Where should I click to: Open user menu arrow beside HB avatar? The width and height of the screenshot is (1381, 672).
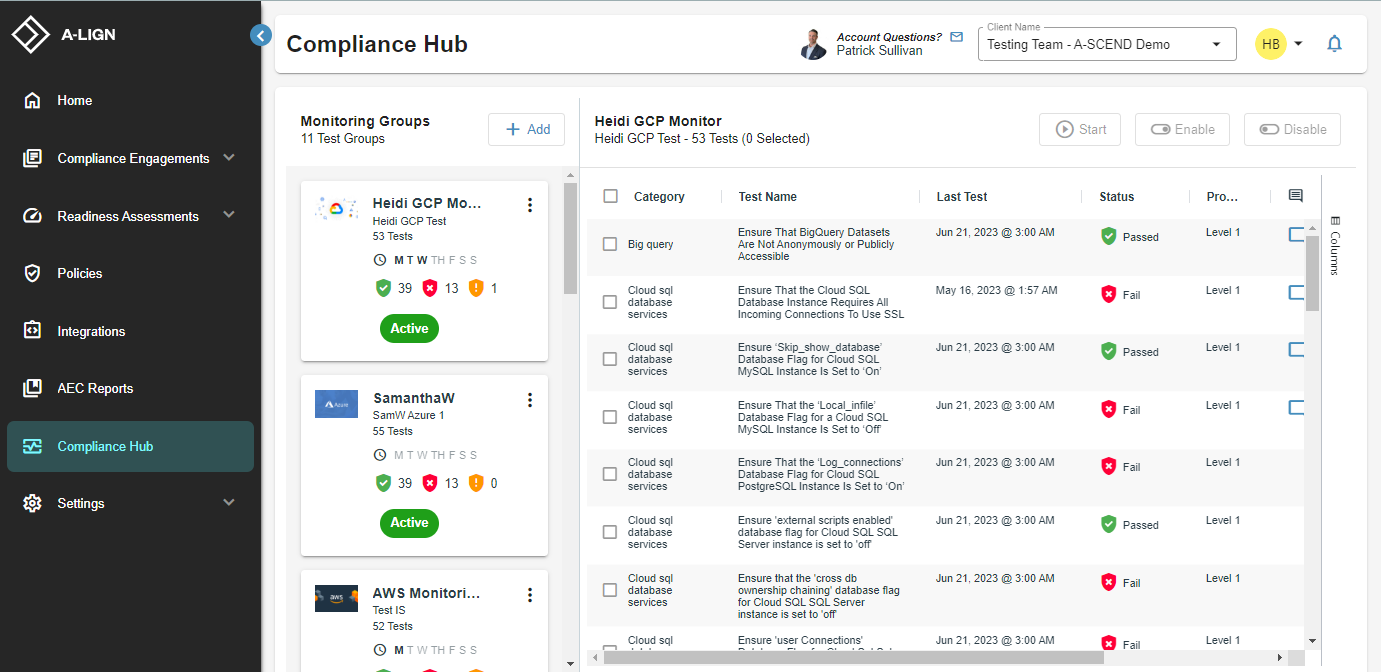coord(1298,44)
